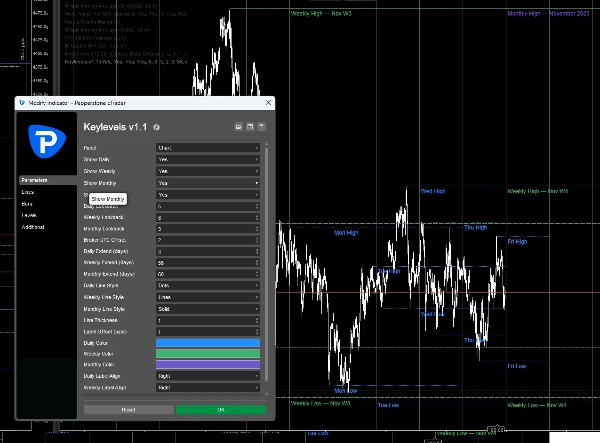
Task: Click 'Weekly Low — Nov W3' chart label
Action: (321, 403)
